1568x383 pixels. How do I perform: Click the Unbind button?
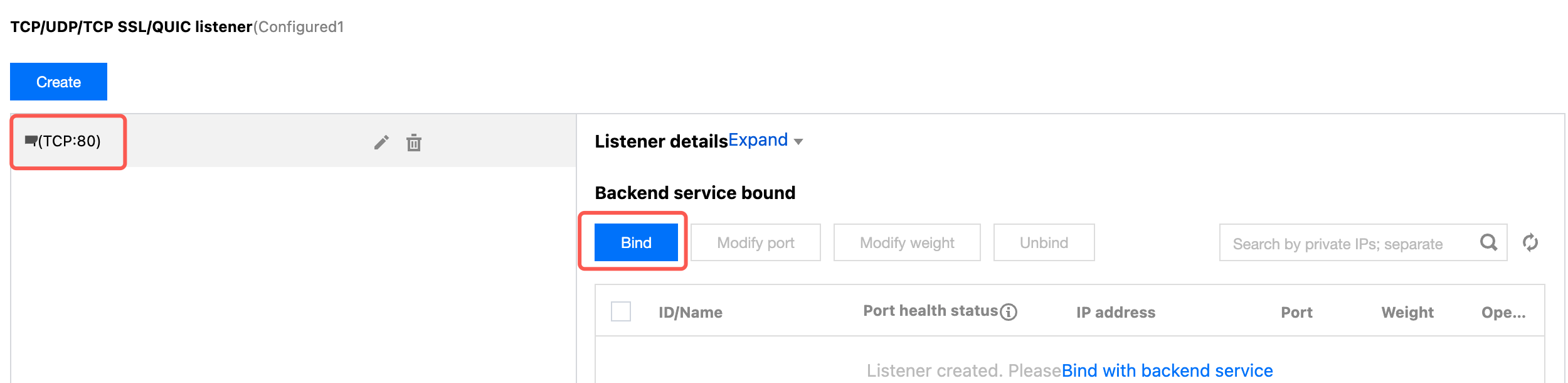point(1044,243)
